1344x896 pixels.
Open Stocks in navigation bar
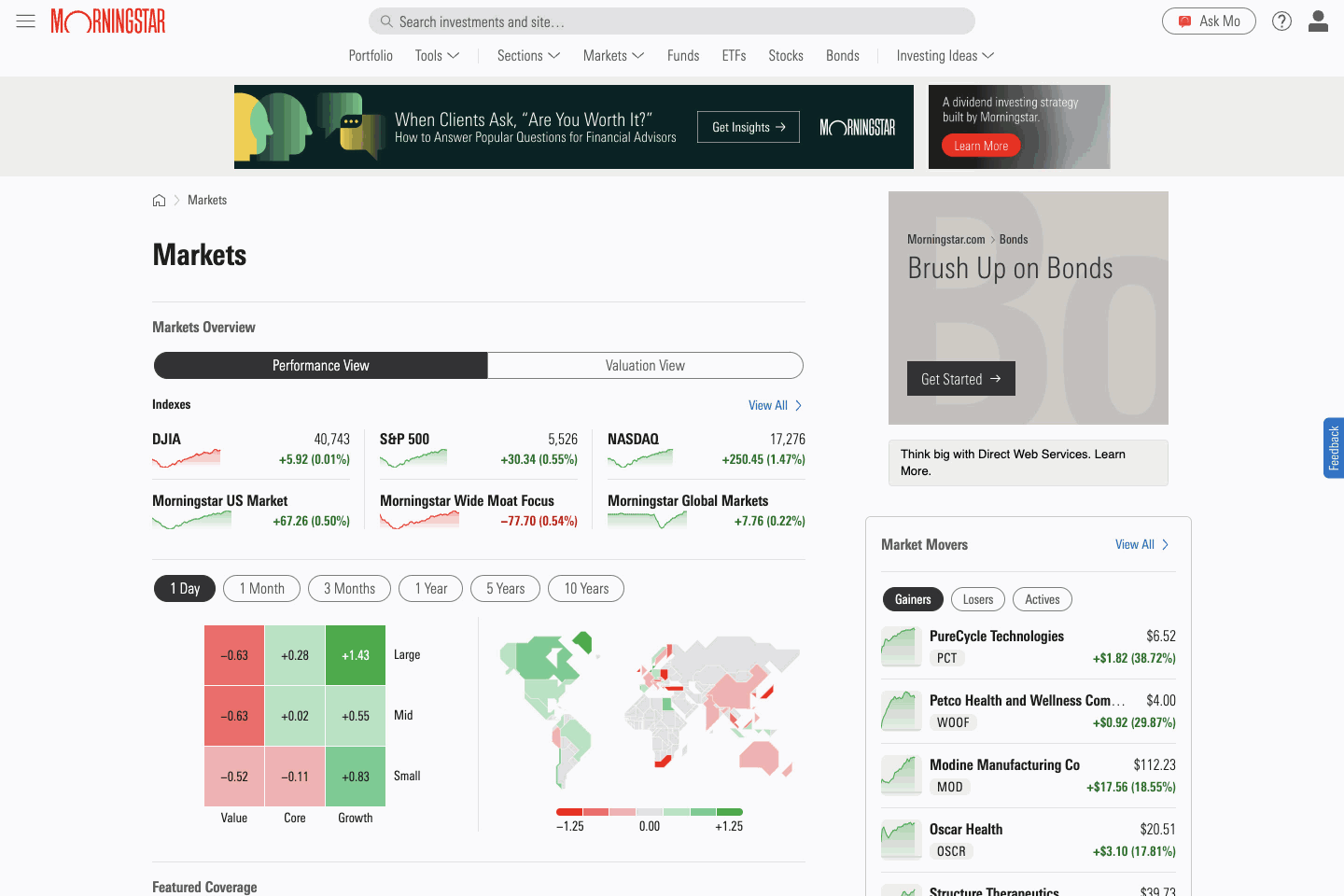[786, 56]
